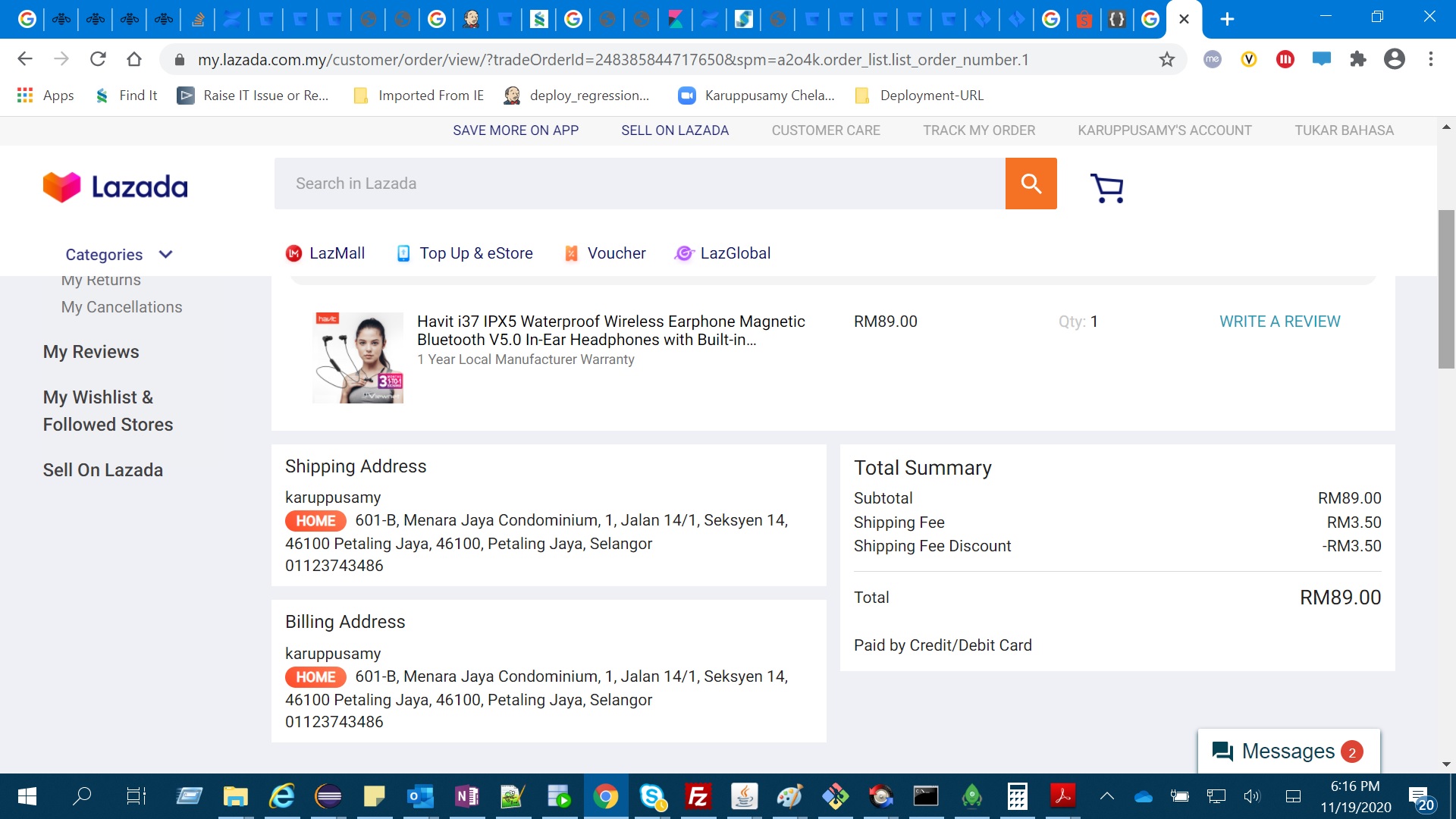The height and width of the screenshot is (819, 1456).
Task: Open Imported From IE bookmark folder
Action: coord(419,95)
